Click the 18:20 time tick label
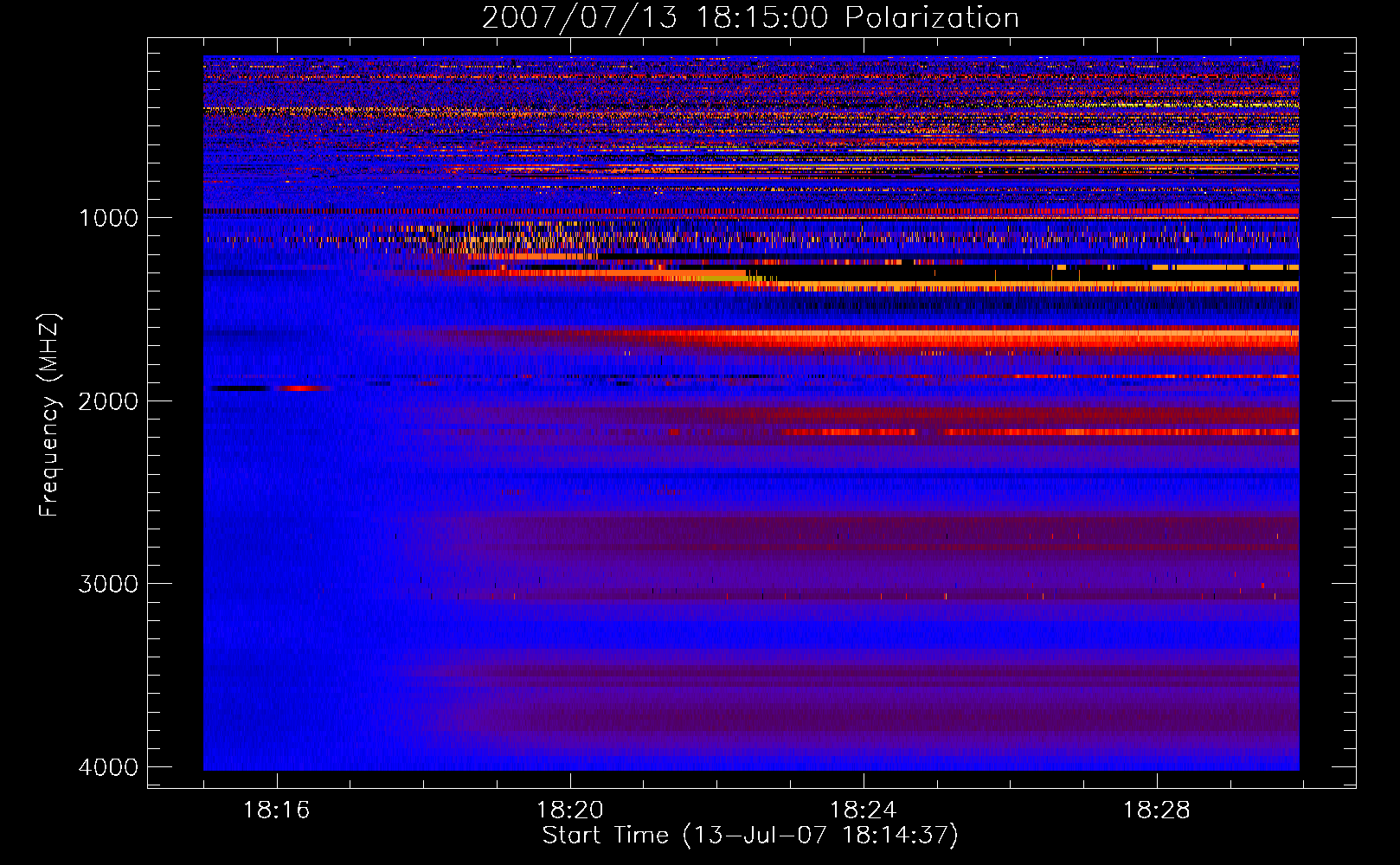 point(569,811)
